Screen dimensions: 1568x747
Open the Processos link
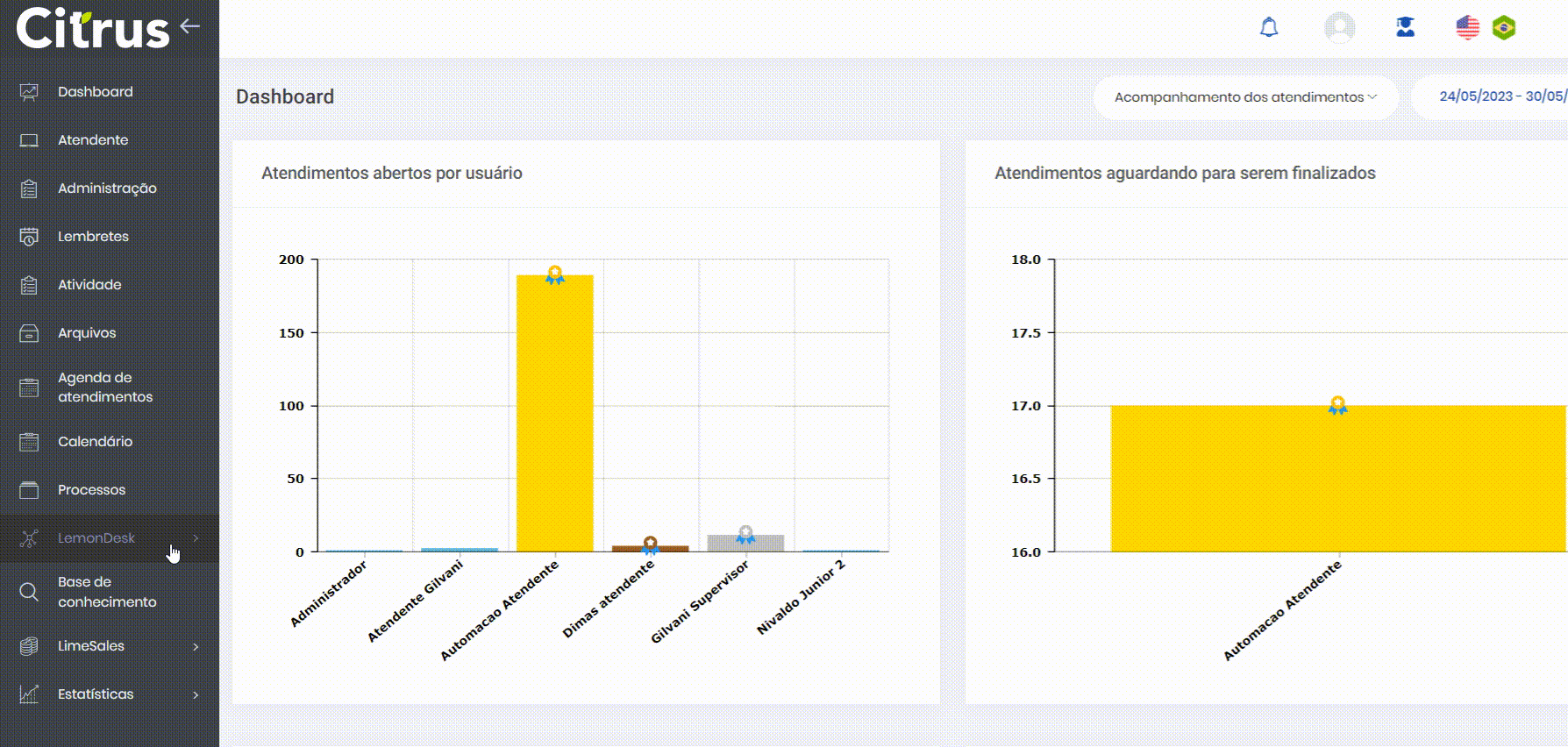pos(91,490)
